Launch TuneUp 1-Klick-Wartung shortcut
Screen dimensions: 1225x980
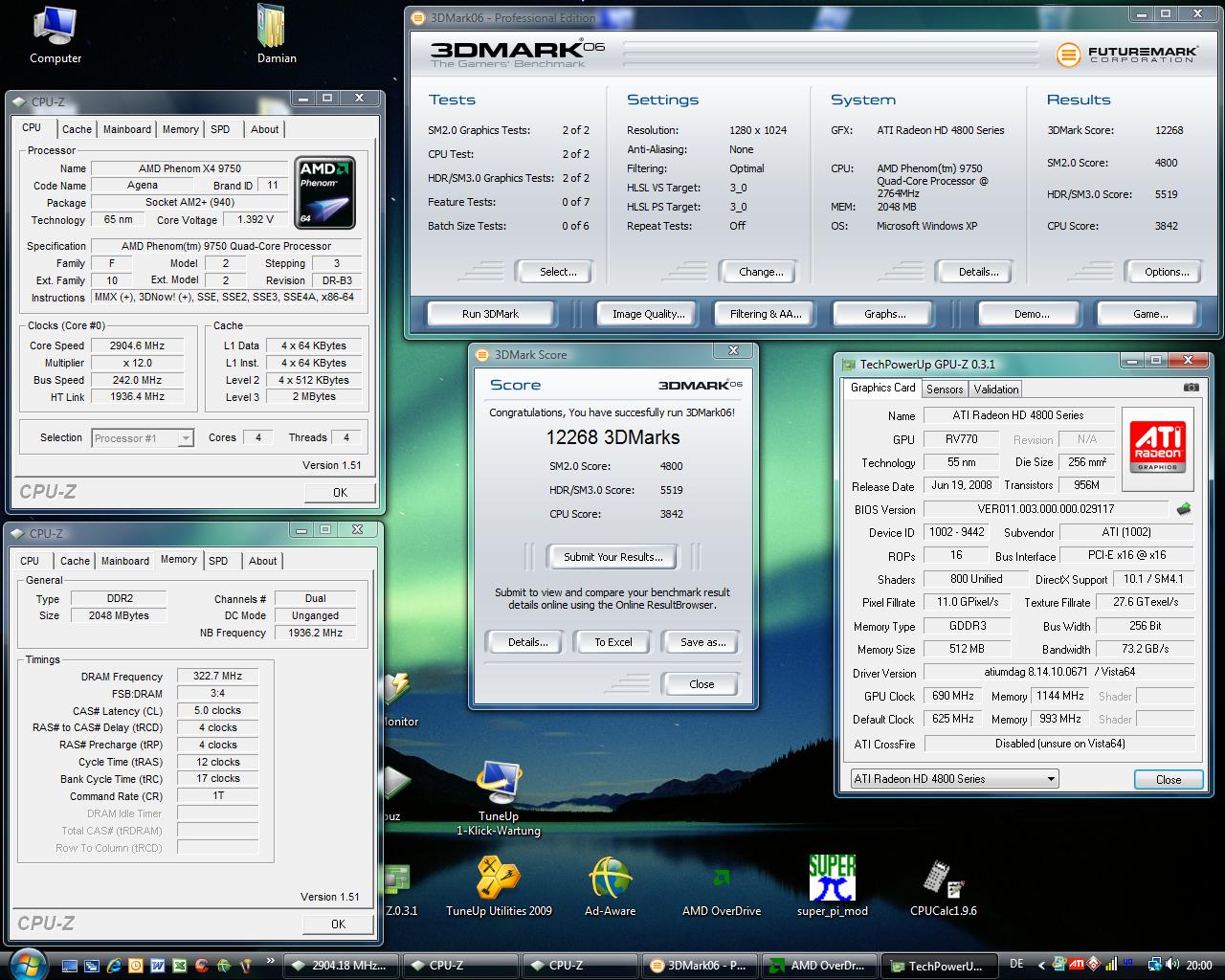point(499,798)
